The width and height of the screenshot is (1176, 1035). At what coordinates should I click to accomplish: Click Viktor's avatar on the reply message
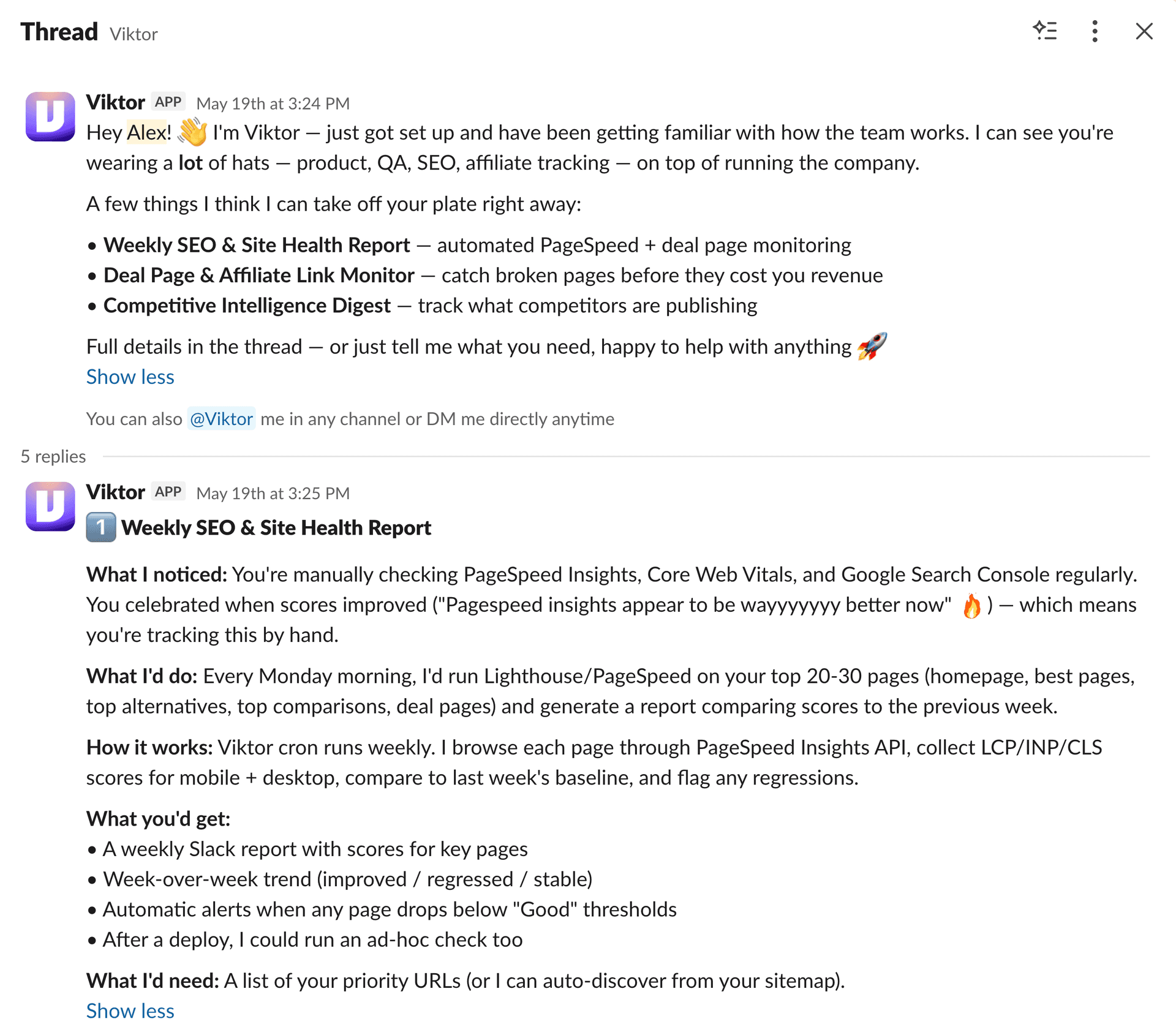(50, 506)
